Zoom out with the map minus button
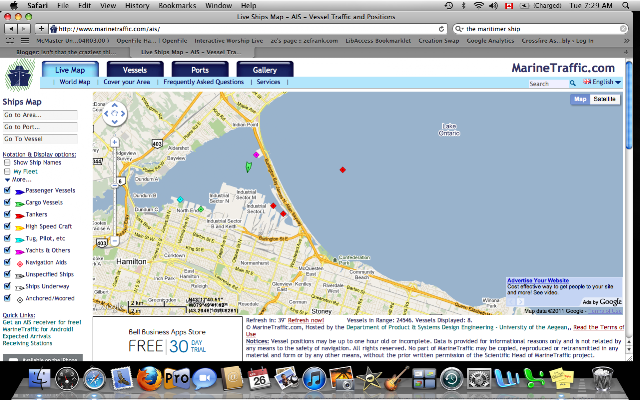This screenshot has width=640, height=400. click(115, 241)
